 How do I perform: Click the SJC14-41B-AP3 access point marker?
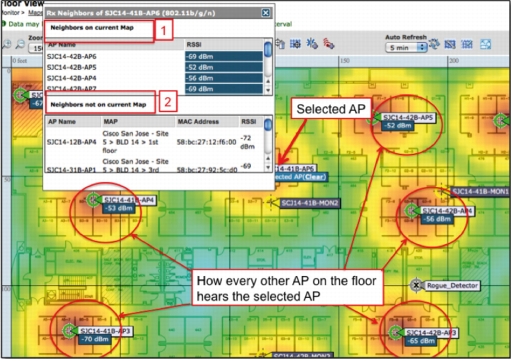70,331
